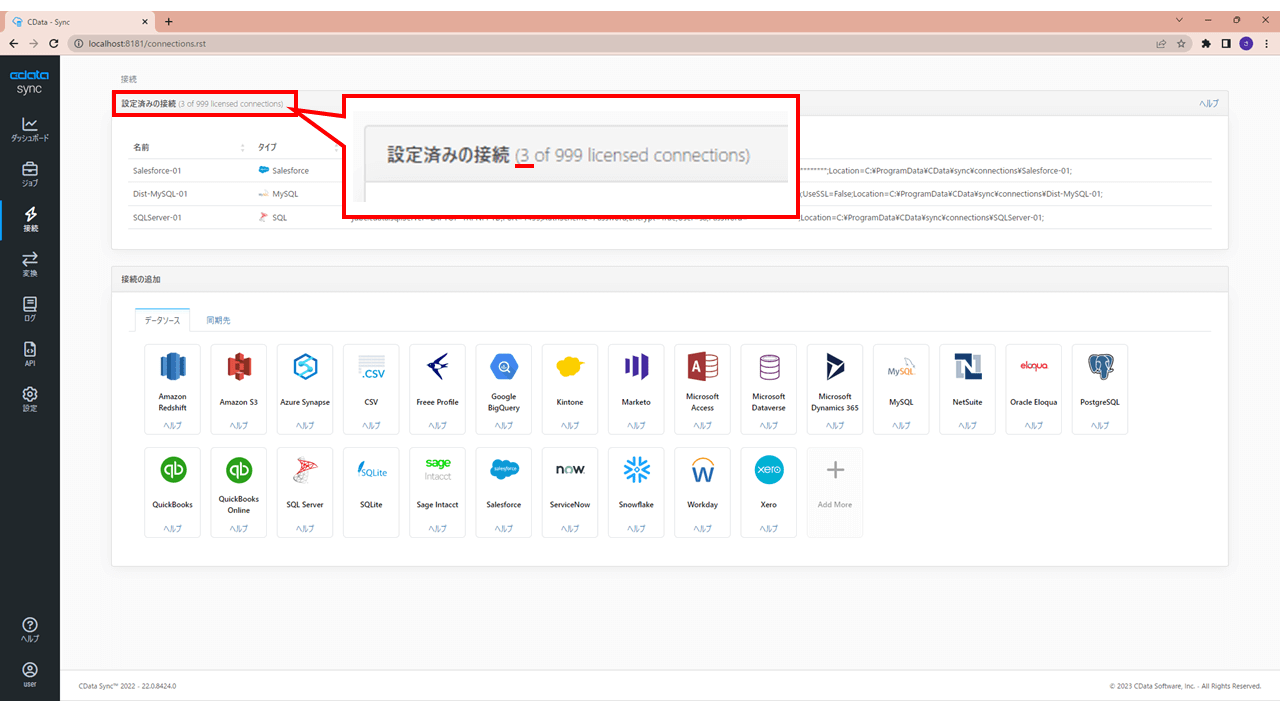The width and height of the screenshot is (1280, 720).
Task: Click the CData Sync logo
Action: [x=30, y=82]
